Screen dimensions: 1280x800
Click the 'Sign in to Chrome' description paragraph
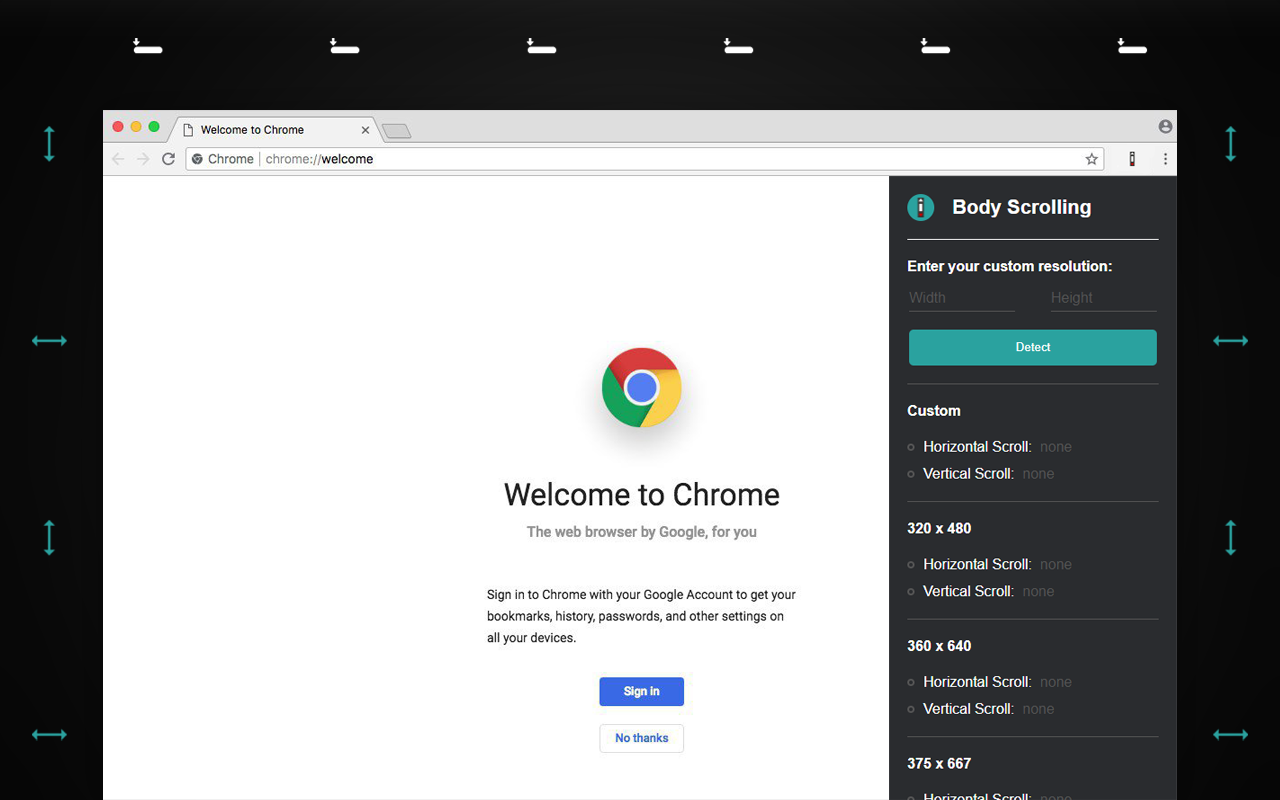(x=641, y=616)
